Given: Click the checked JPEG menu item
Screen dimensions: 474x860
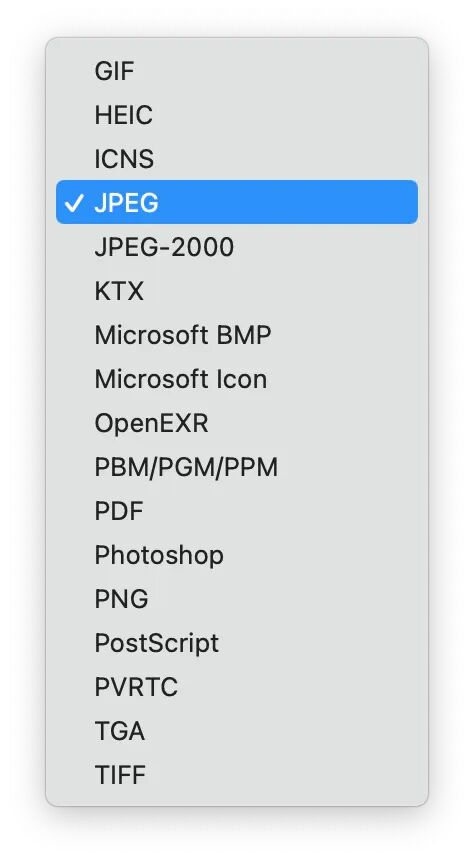Looking at the screenshot, I should tap(237, 202).
